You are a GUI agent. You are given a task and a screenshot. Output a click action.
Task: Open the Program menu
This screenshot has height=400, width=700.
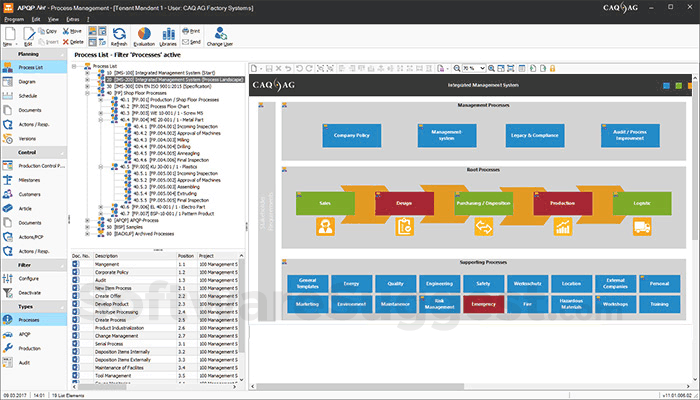tap(14, 19)
